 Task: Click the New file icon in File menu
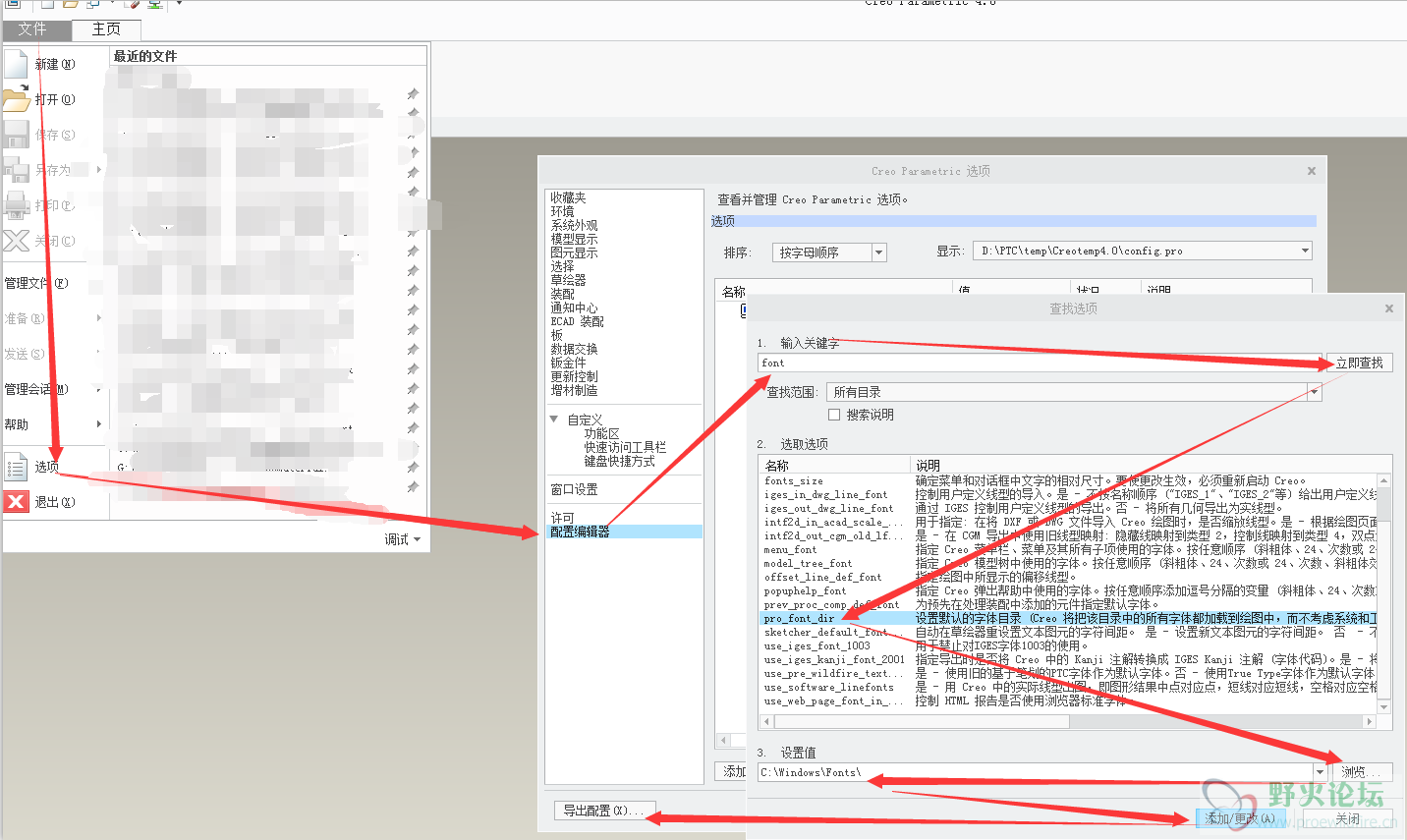click(x=16, y=63)
